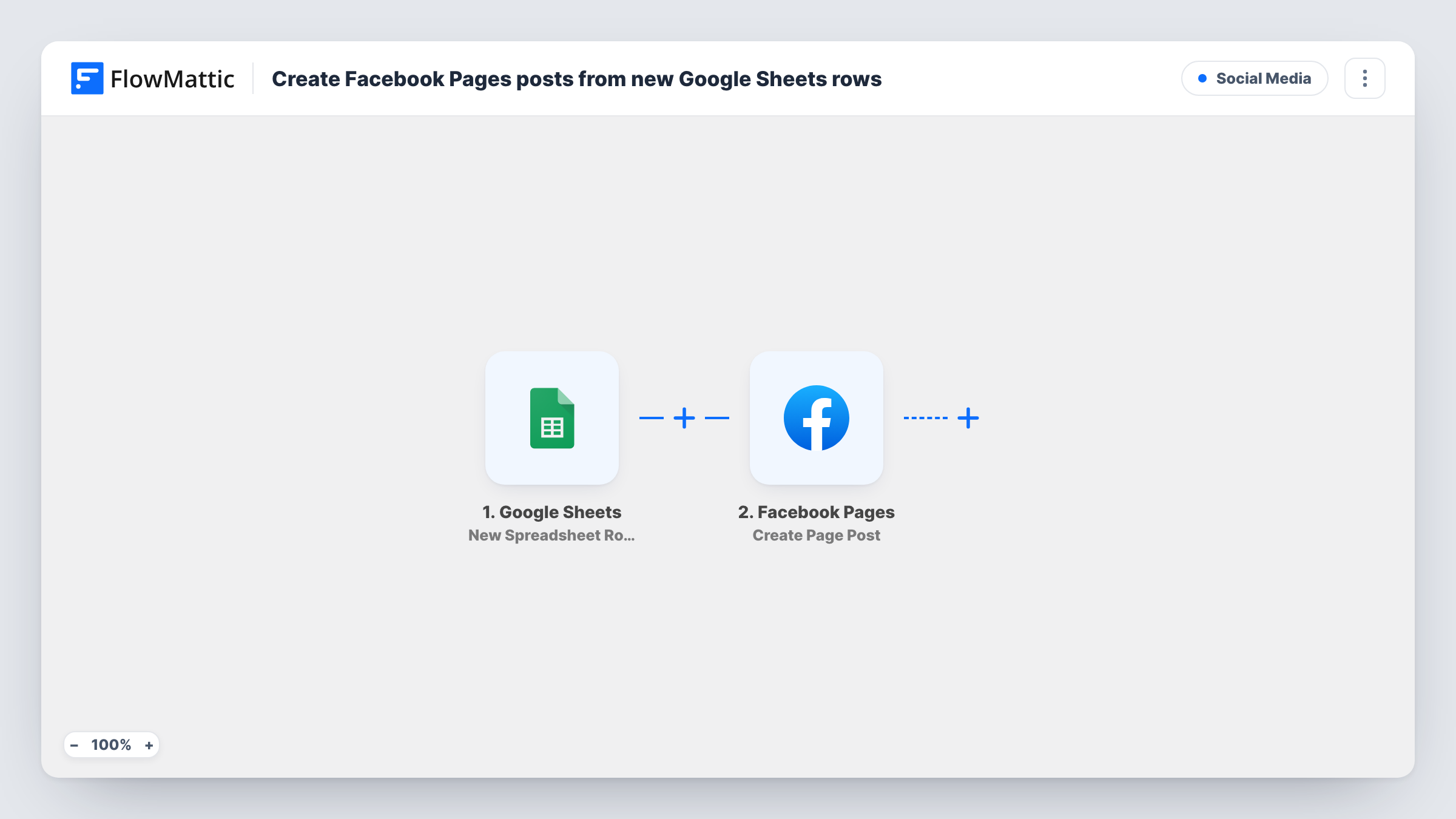The height and width of the screenshot is (819, 1456).
Task: Click the workflow title text
Action: [x=576, y=79]
